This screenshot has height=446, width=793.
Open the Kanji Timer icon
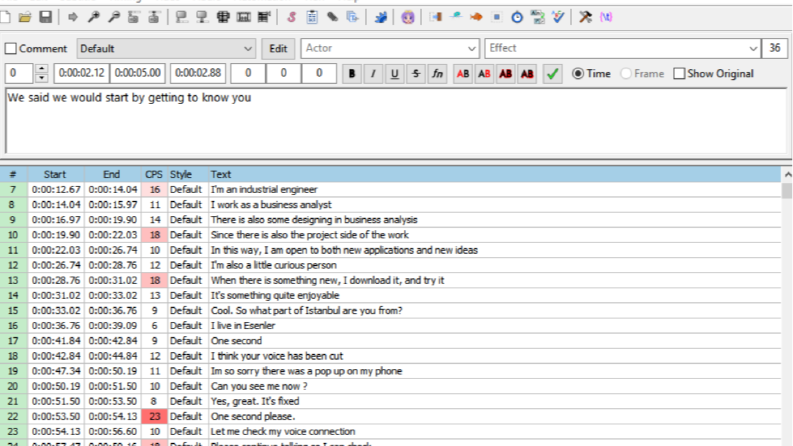[x=538, y=17]
